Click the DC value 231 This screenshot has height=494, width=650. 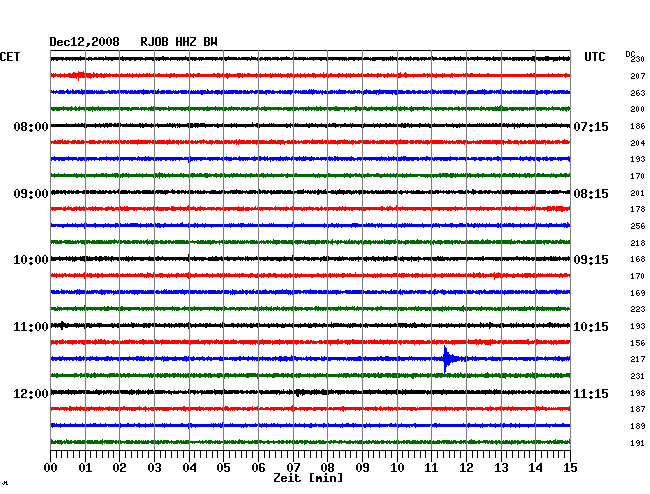pyautogui.click(x=638, y=376)
